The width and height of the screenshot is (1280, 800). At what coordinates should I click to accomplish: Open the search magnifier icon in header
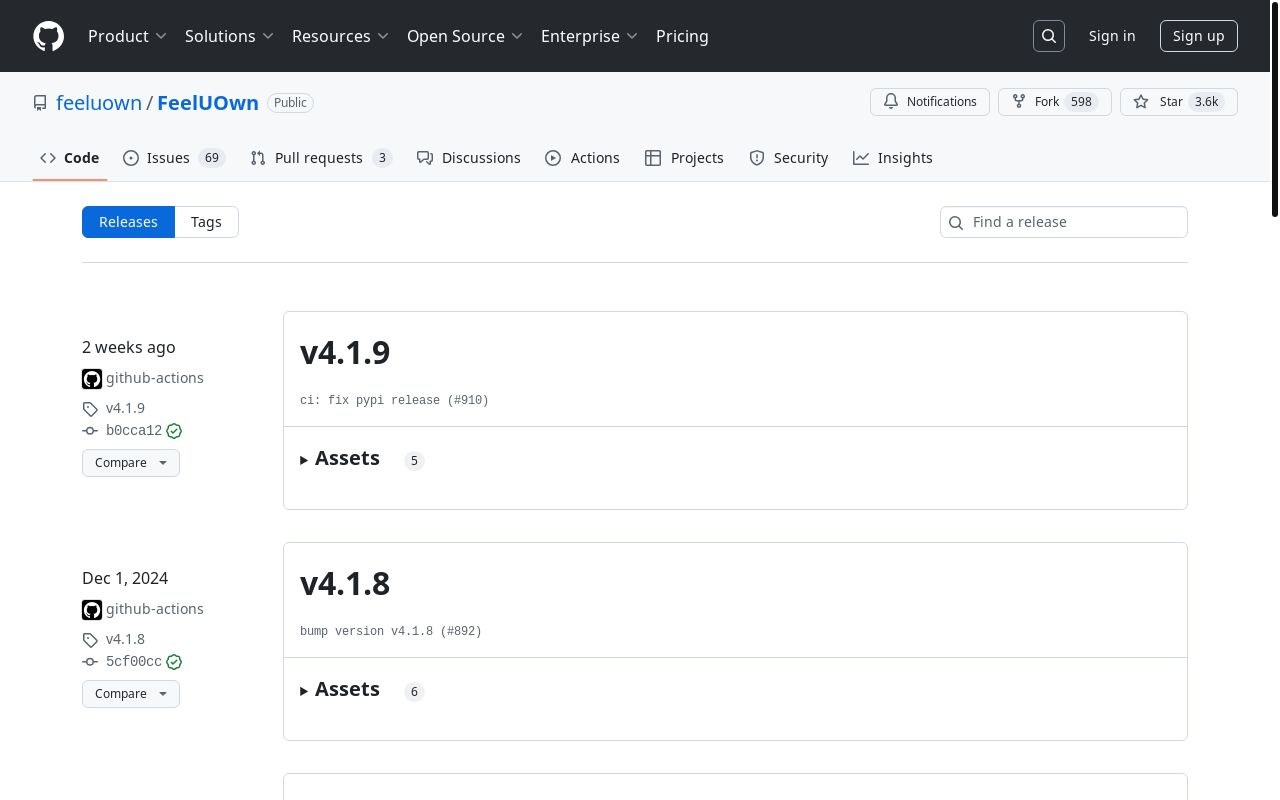(x=1049, y=36)
